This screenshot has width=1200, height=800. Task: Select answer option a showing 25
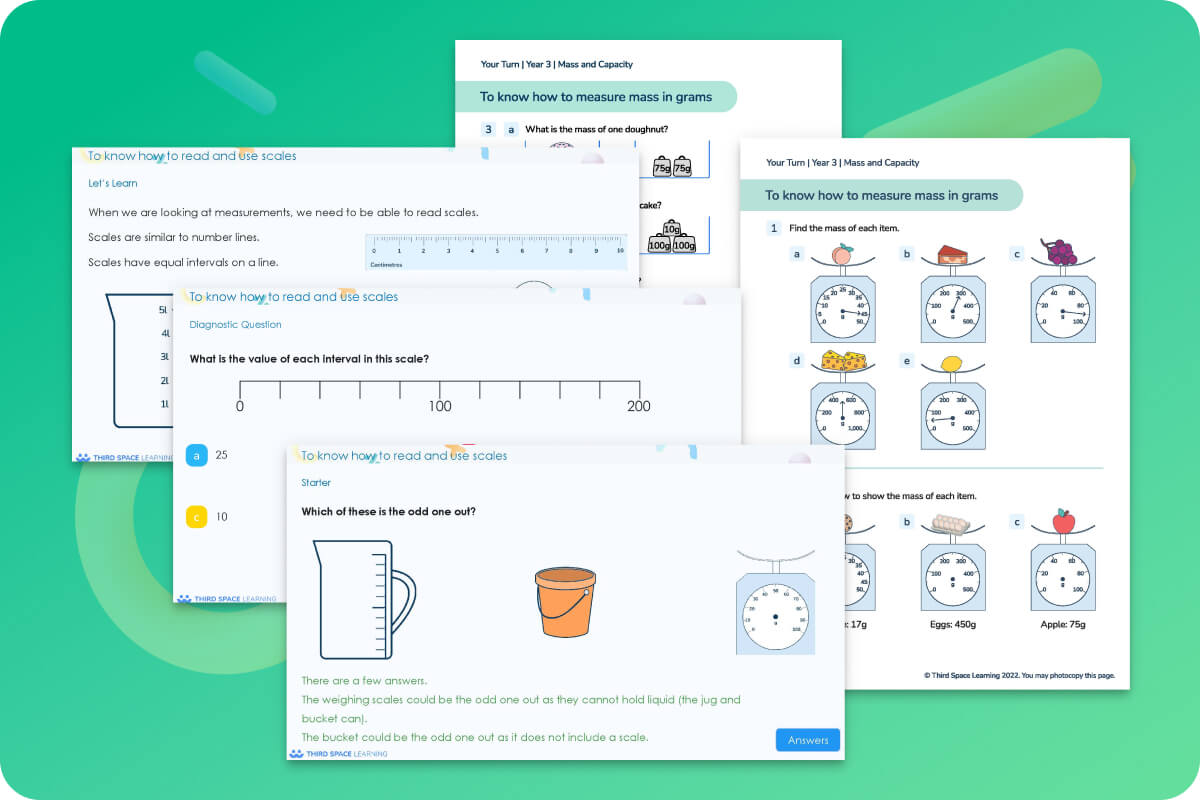click(197, 454)
